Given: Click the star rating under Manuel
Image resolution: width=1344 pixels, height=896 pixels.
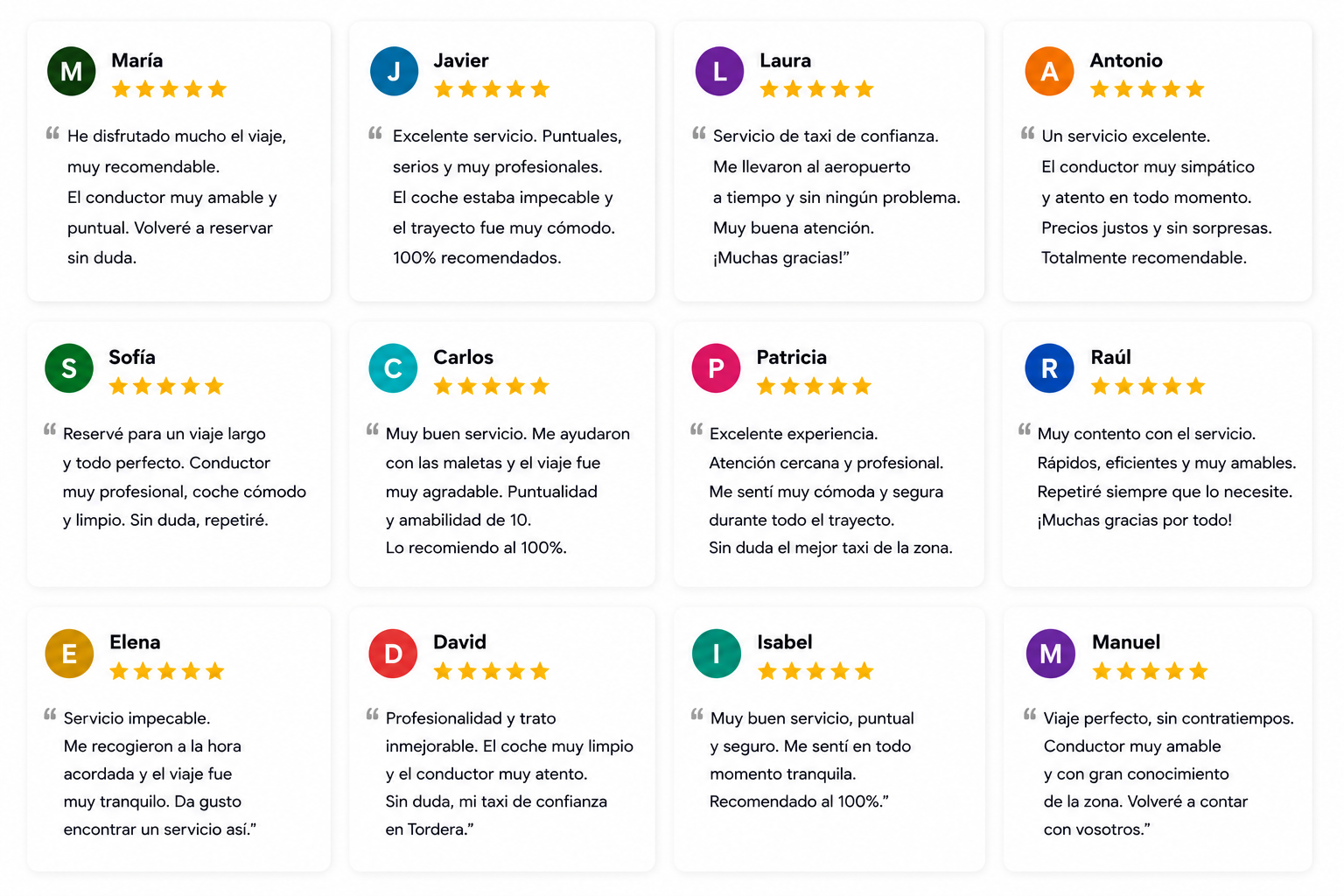Looking at the screenshot, I should 1150,671.
